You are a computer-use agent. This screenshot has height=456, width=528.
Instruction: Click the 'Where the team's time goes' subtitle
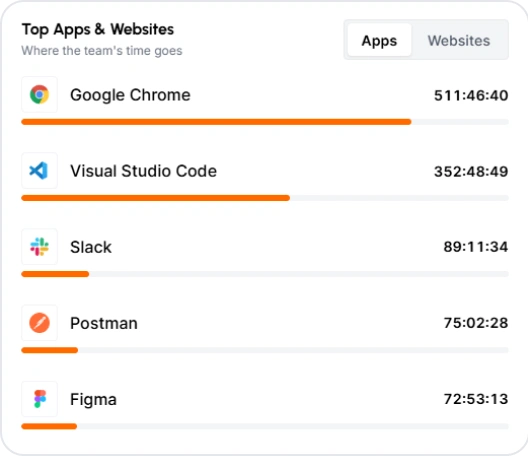click(x=102, y=51)
